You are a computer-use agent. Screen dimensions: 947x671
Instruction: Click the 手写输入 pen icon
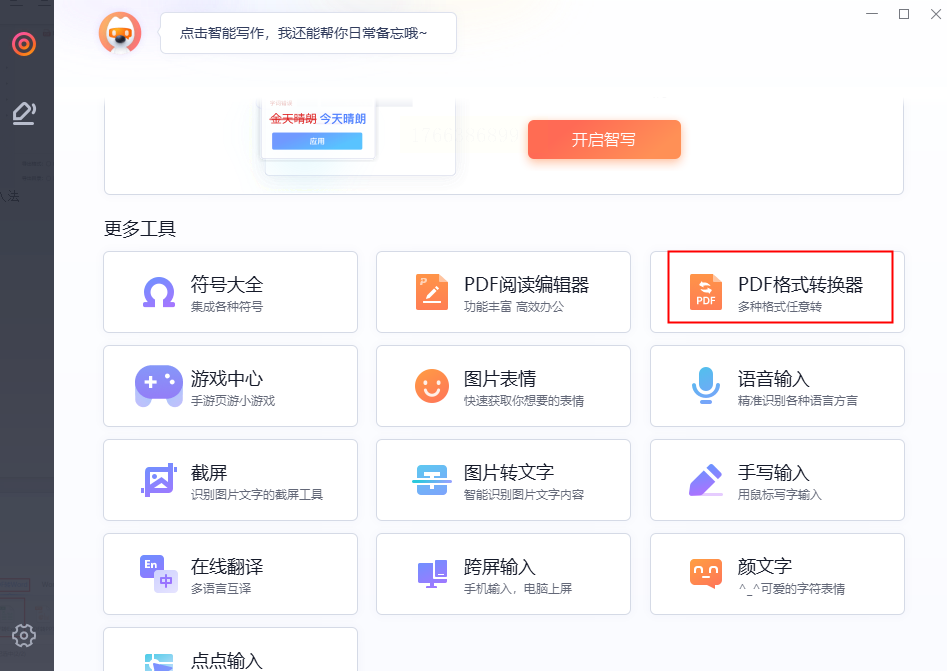705,480
